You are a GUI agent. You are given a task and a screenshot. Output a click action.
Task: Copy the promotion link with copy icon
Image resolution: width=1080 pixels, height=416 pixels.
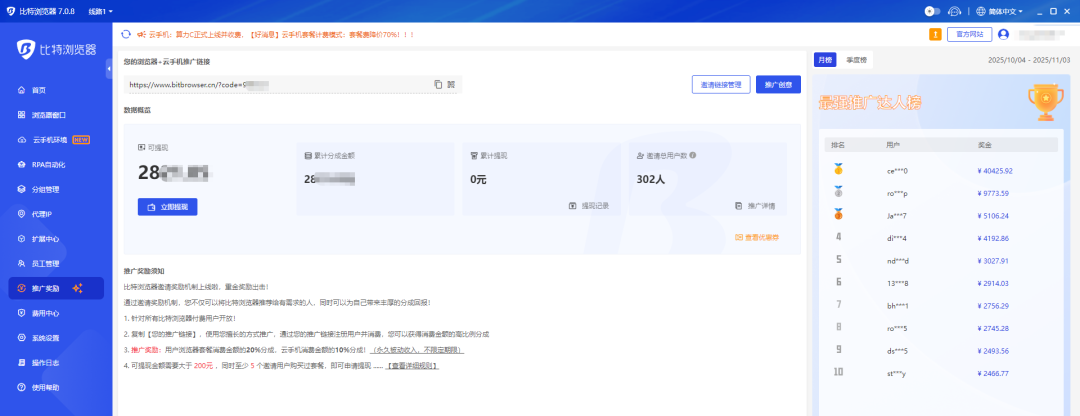coord(438,84)
